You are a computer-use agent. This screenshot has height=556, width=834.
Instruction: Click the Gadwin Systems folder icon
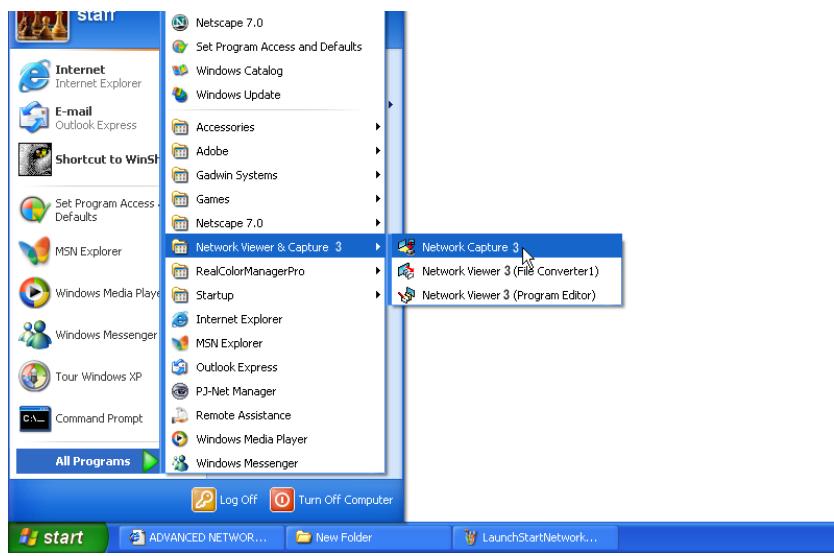click(180, 175)
